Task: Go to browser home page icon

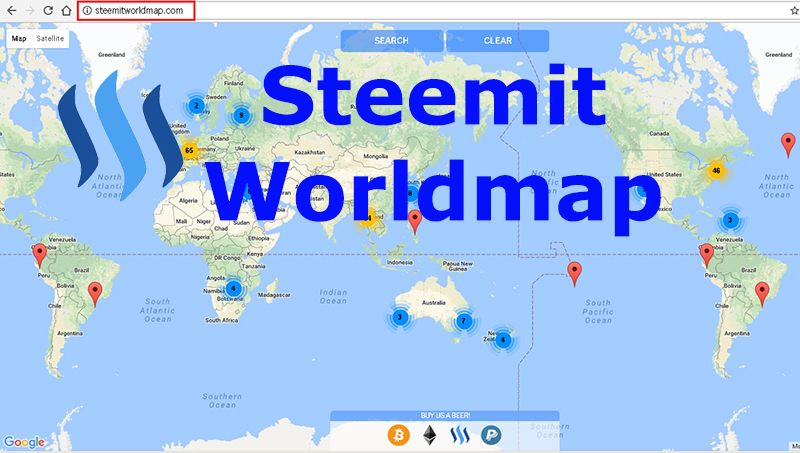Action: click(x=66, y=10)
